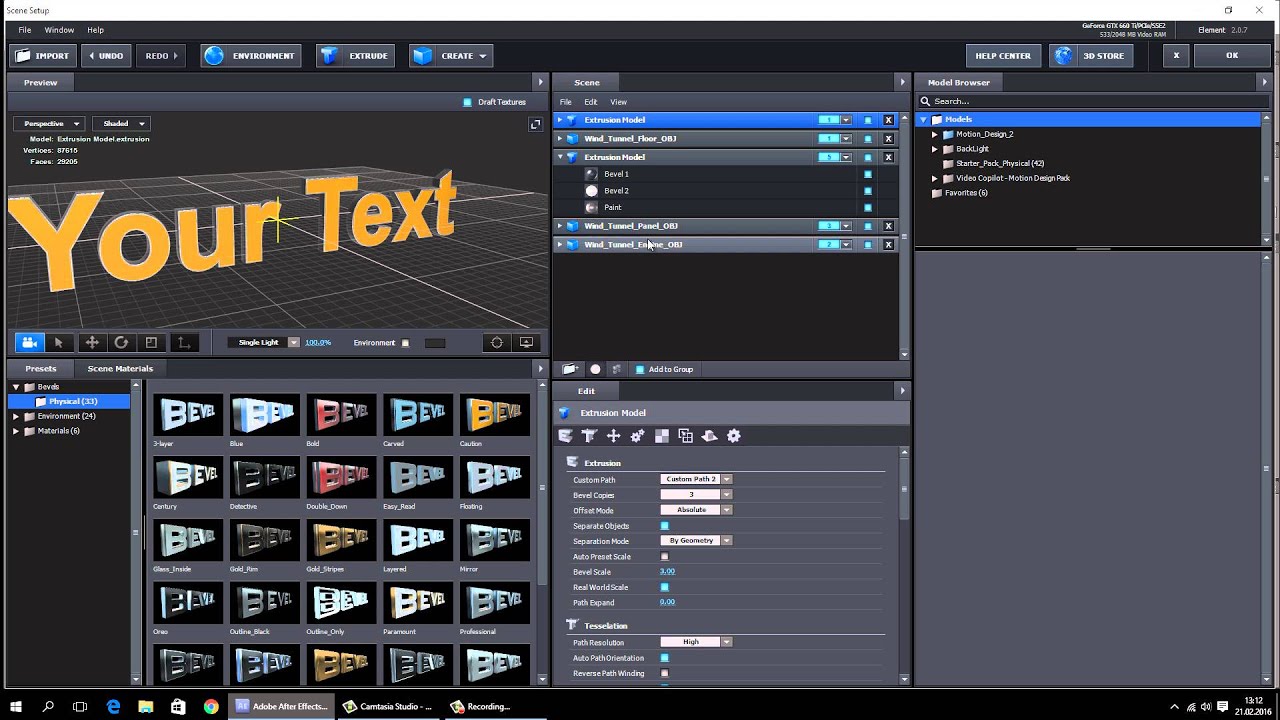Toggle the Draft Textures checkbox

pos(467,102)
